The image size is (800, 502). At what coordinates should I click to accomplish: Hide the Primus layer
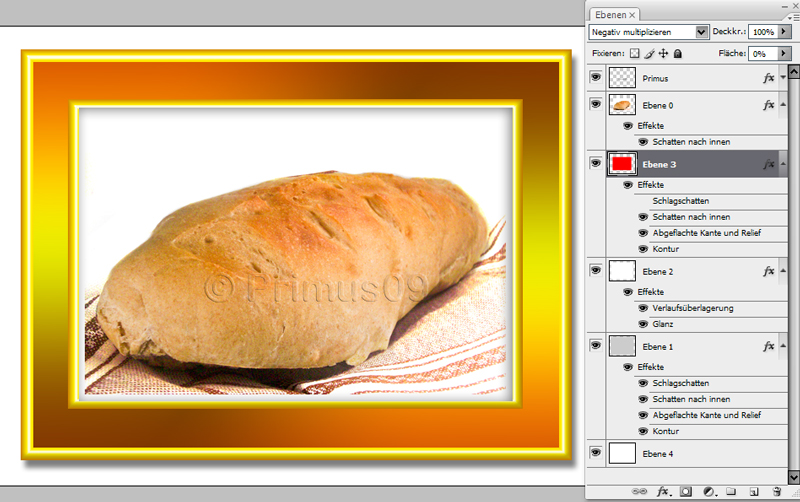tap(596, 77)
